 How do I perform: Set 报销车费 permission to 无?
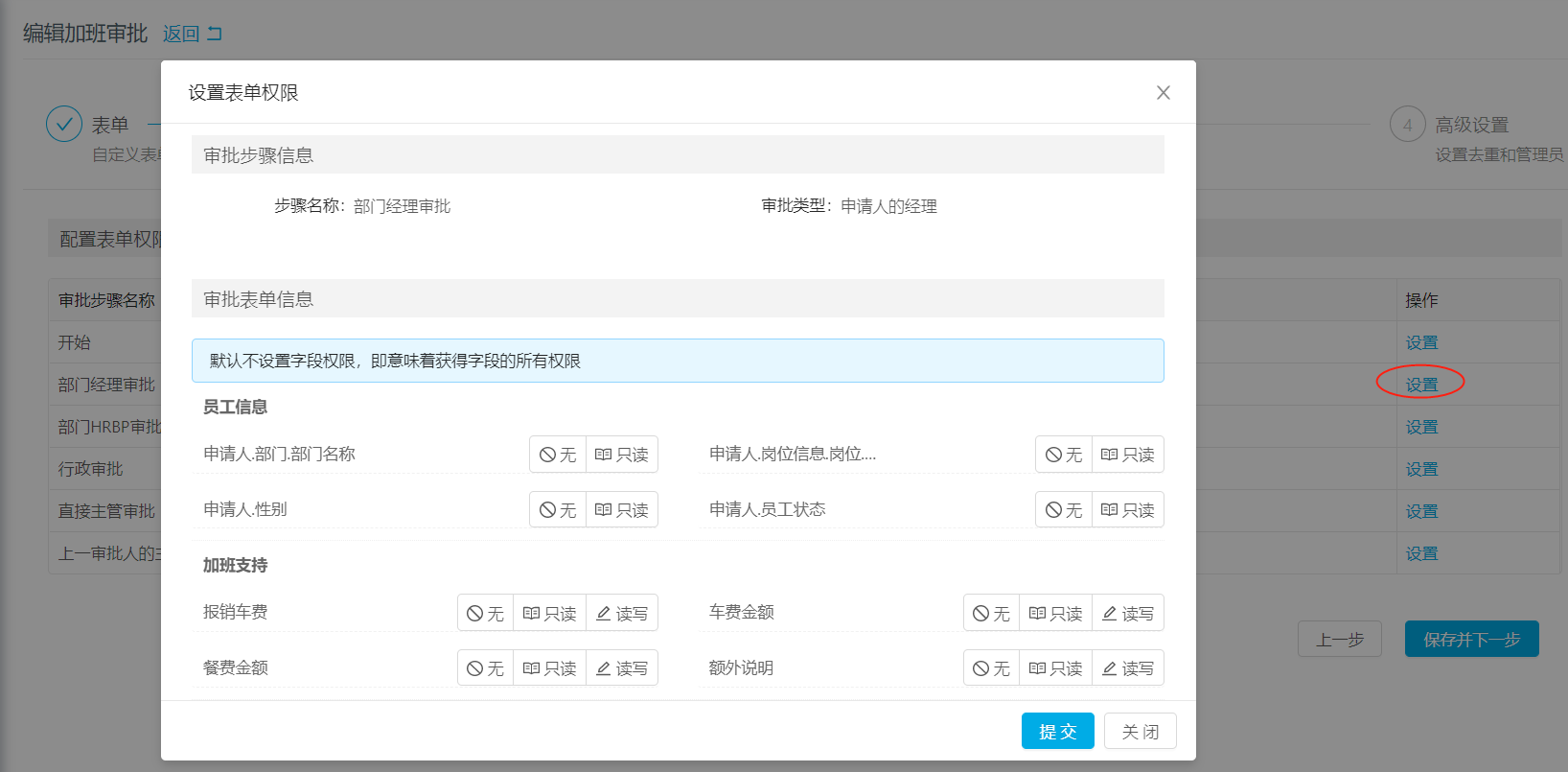point(485,613)
